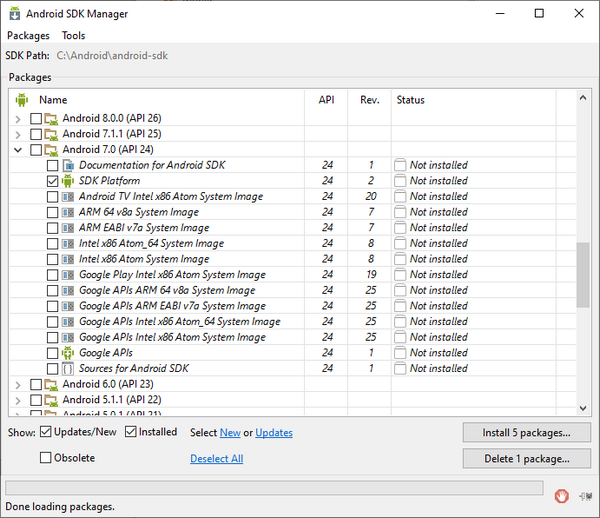Click the red stop hand icon in status bar
This screenshot has width=600, height=518.
(561, 496)
